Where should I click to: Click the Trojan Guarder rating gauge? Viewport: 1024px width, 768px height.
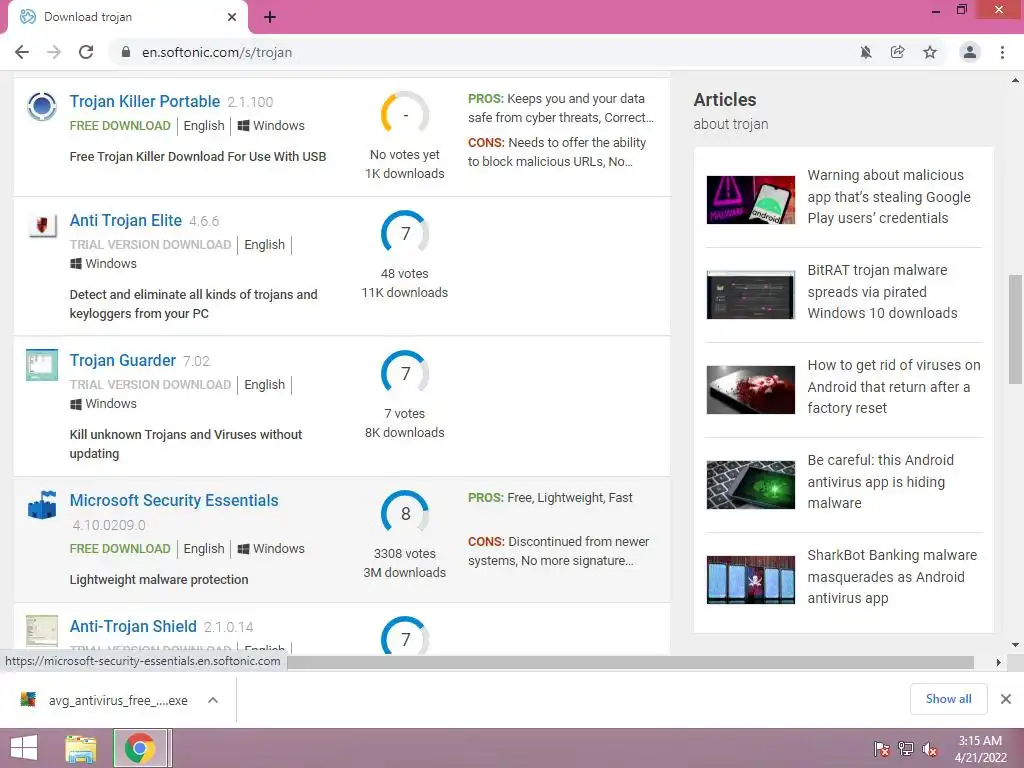(405, 373)
